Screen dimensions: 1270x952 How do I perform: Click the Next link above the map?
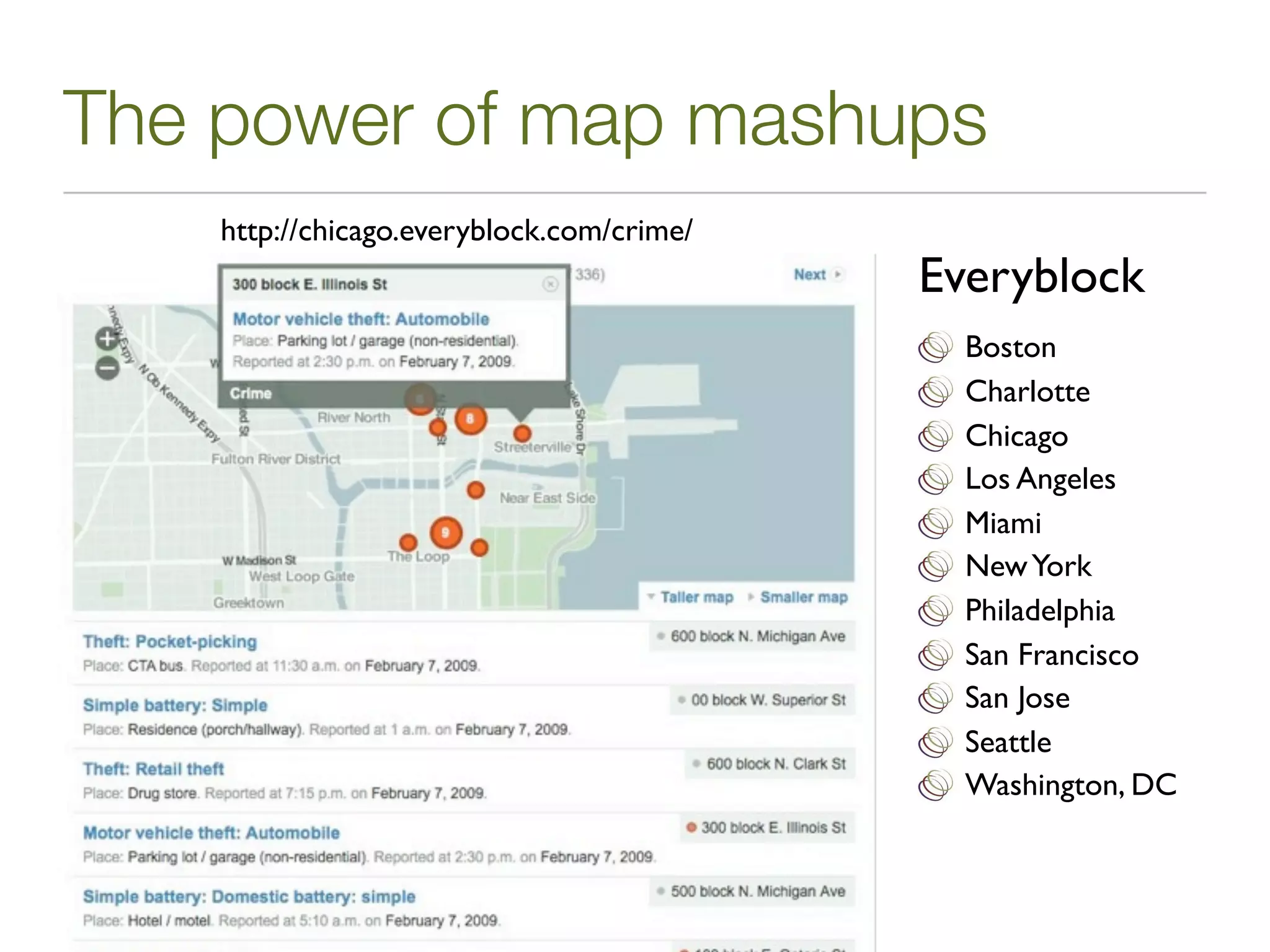pyautogui.click(x=809, y=275)
